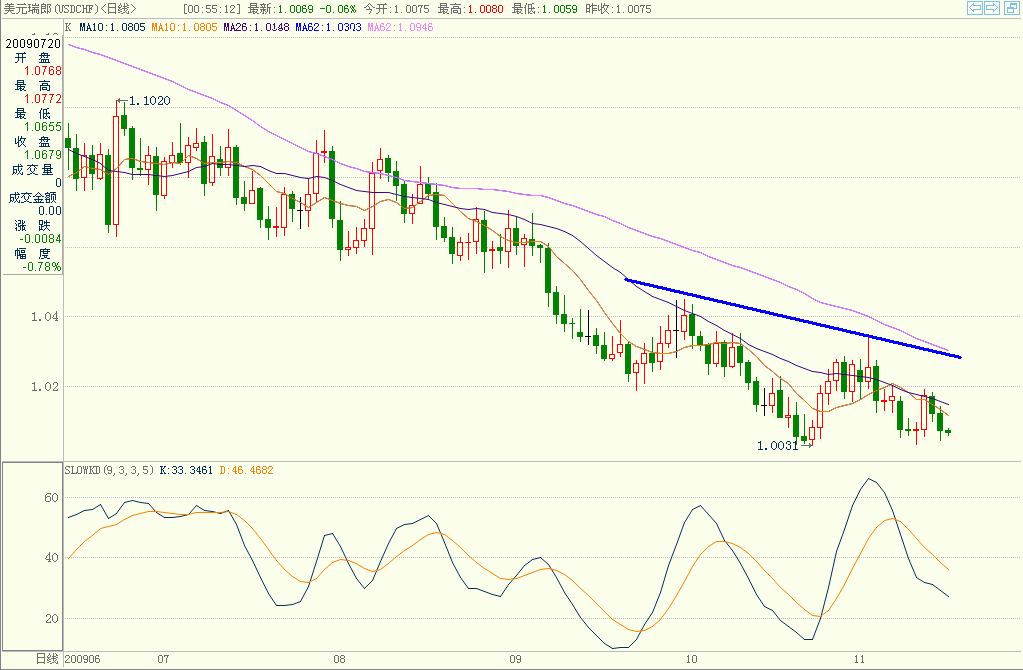This screenshot has width=1023, height=670.
Task: Click the K indicator label
Action: pyautogui.click(x=69, y=27)
